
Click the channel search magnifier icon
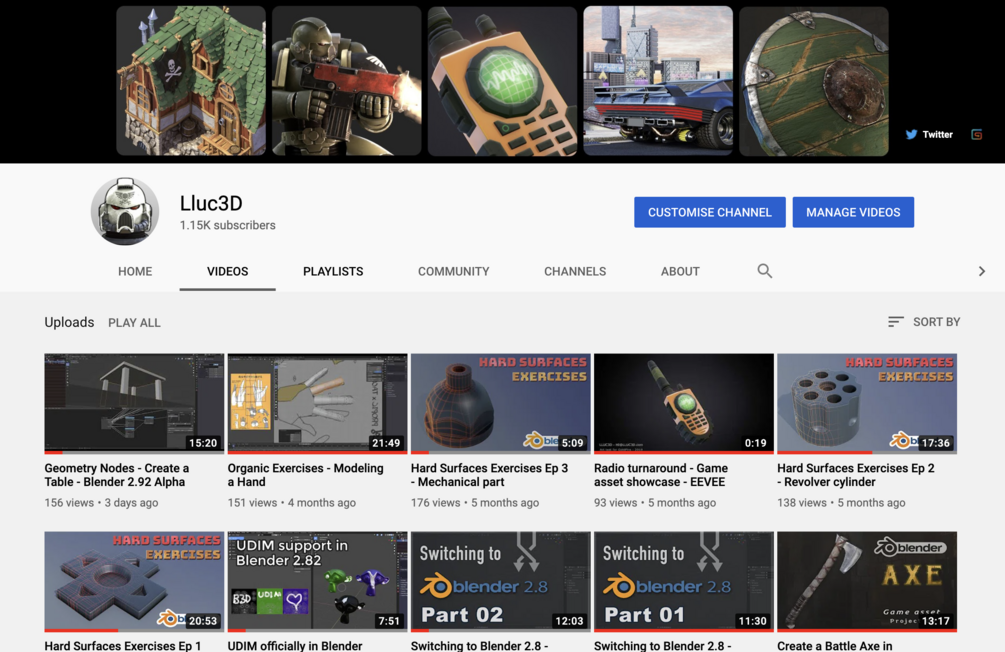point(765,271)
